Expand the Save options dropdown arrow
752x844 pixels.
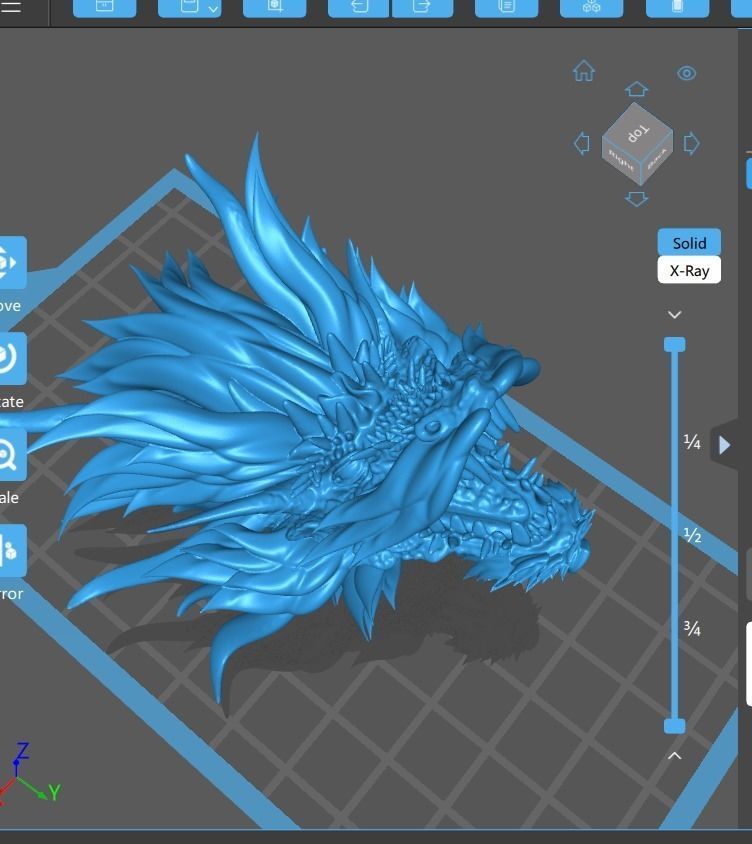coord(214,9)
